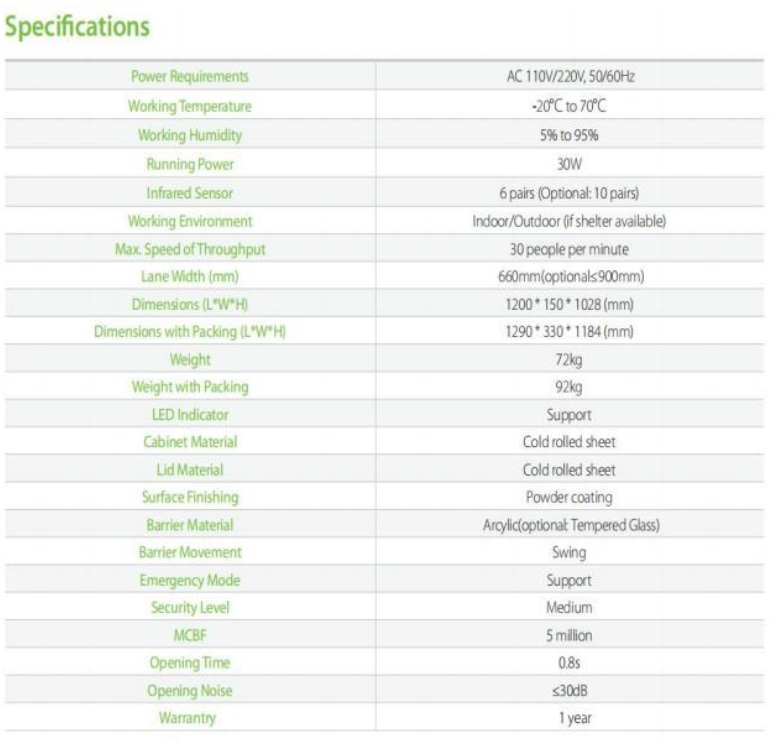Click the Weight with Packing label
Screen dimensions: 770x743
tap(190, 387)
